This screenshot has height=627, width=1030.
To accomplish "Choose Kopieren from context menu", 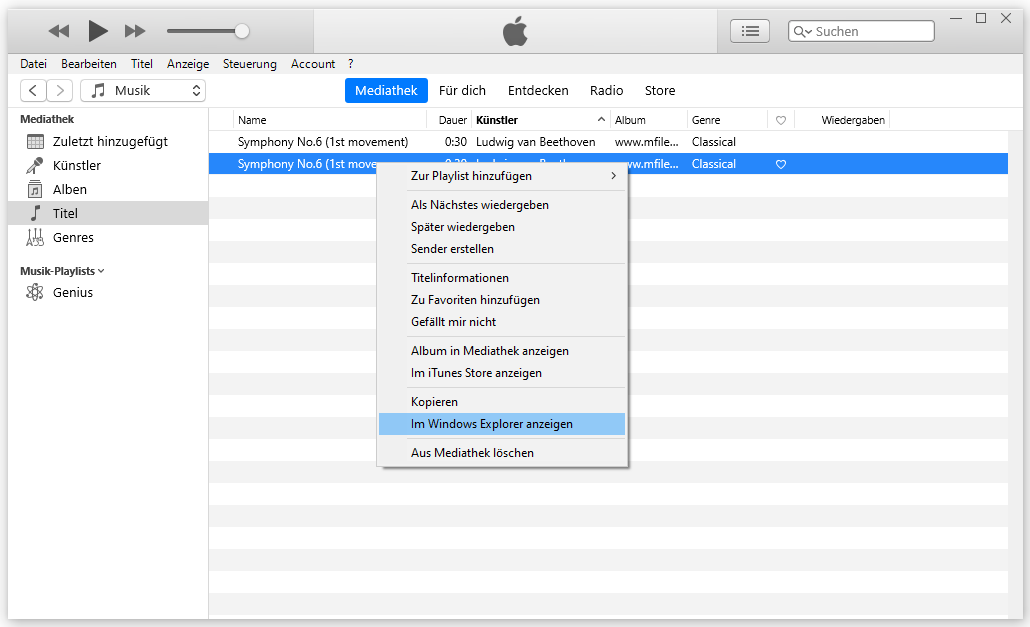I will click(x=502, y=402).
